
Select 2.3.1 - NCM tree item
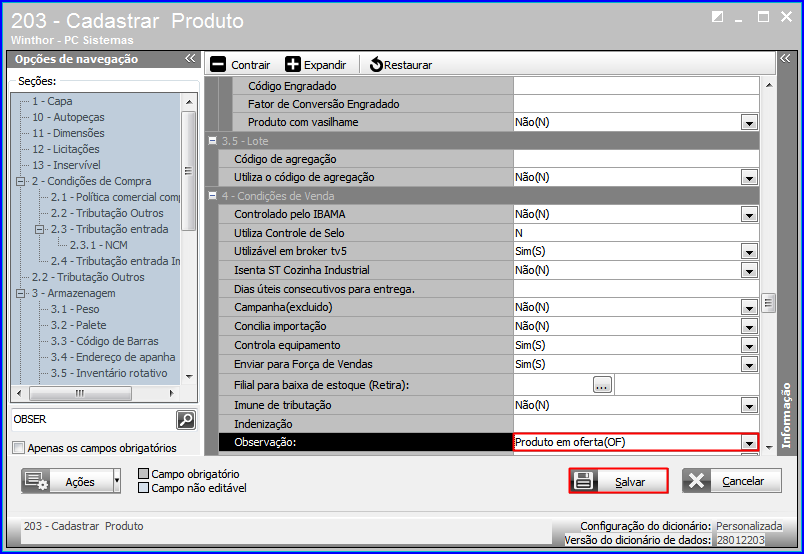(98, 245)
